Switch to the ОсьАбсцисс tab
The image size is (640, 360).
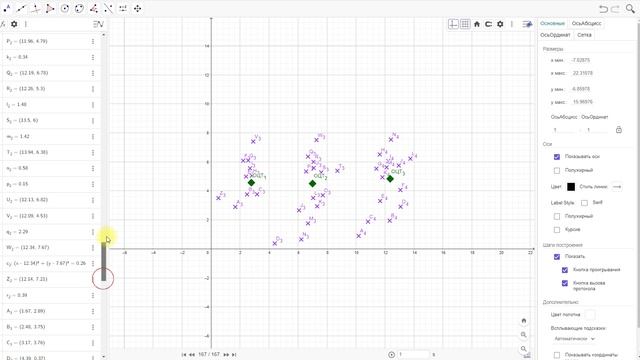[587, 23]
